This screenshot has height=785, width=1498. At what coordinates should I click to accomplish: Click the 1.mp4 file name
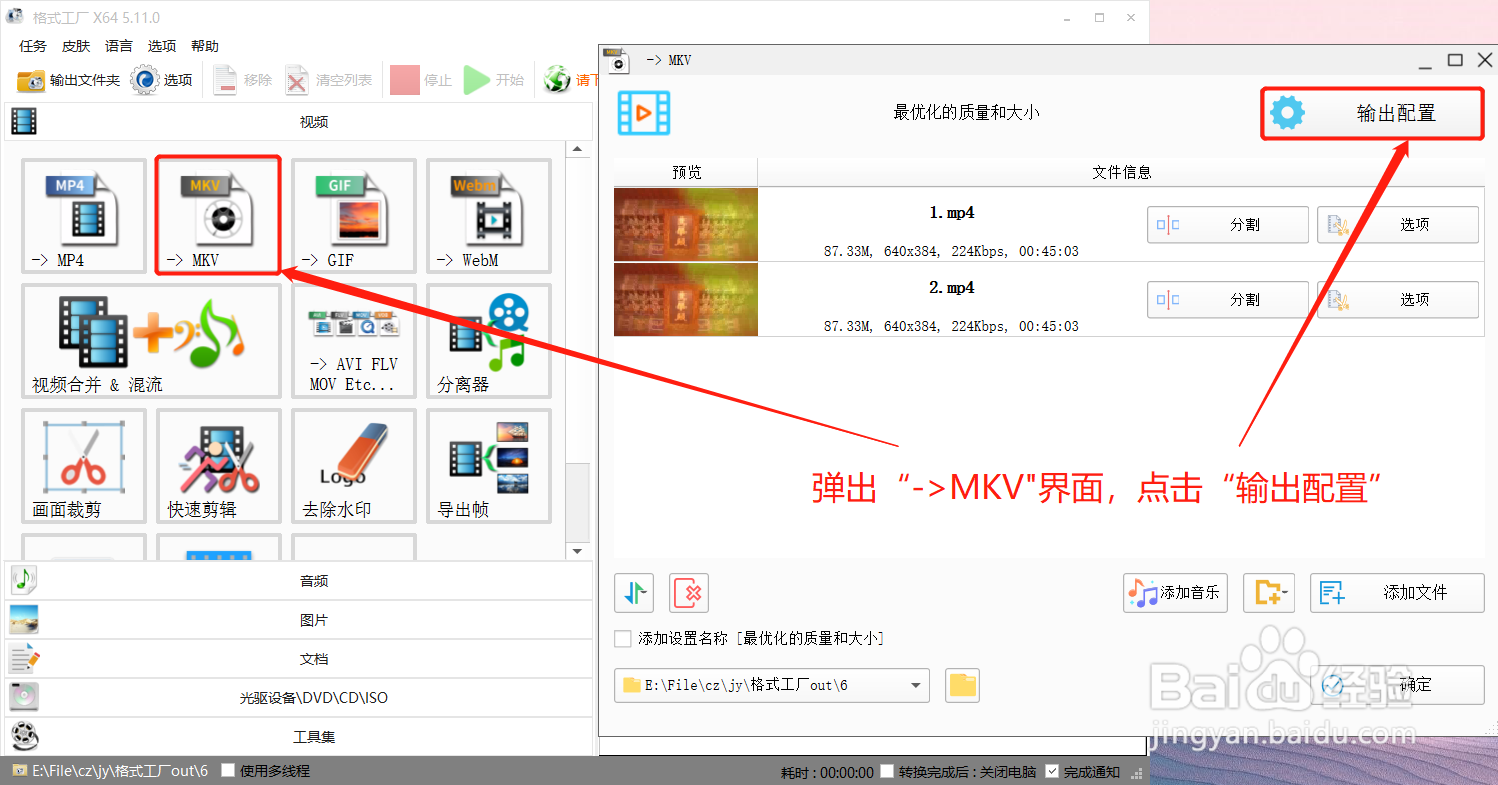coord(951,213)
